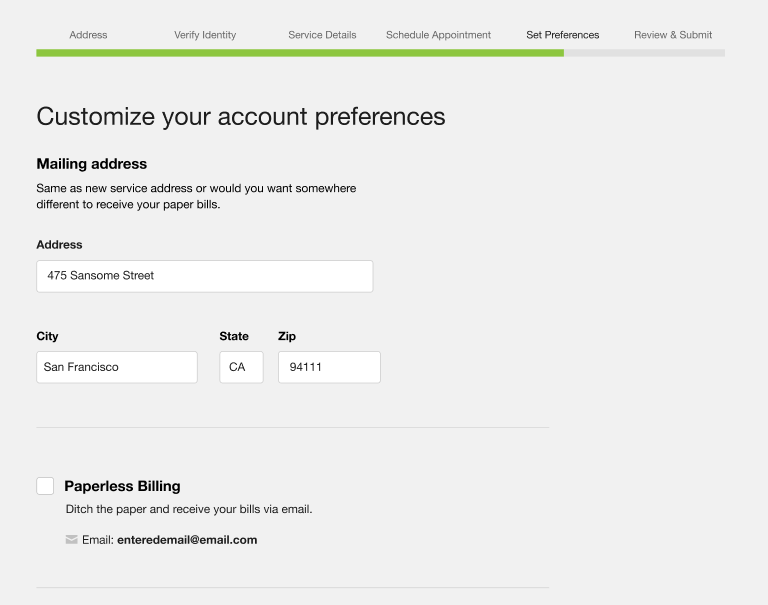Click the Customize your account preferences heading
The width and height of the screenshot is (768, 605).
tap(241, 116)
